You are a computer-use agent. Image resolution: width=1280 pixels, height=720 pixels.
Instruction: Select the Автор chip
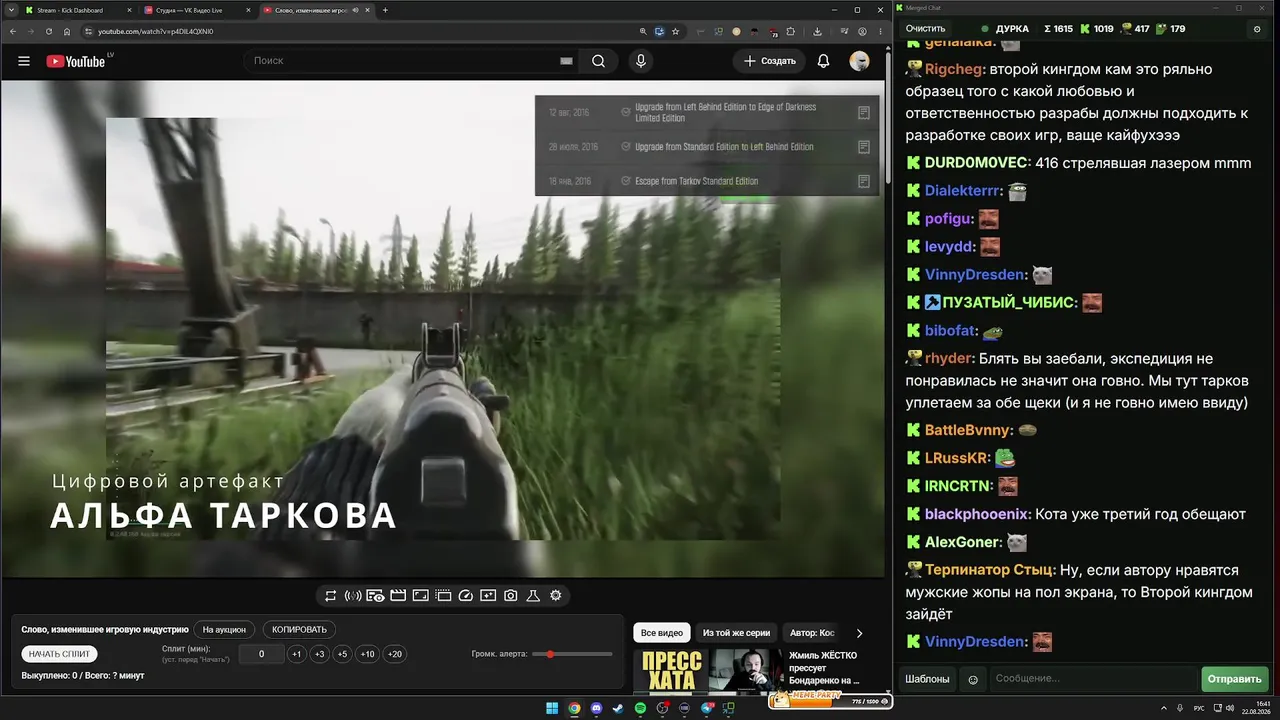click(x=812, y=633)
